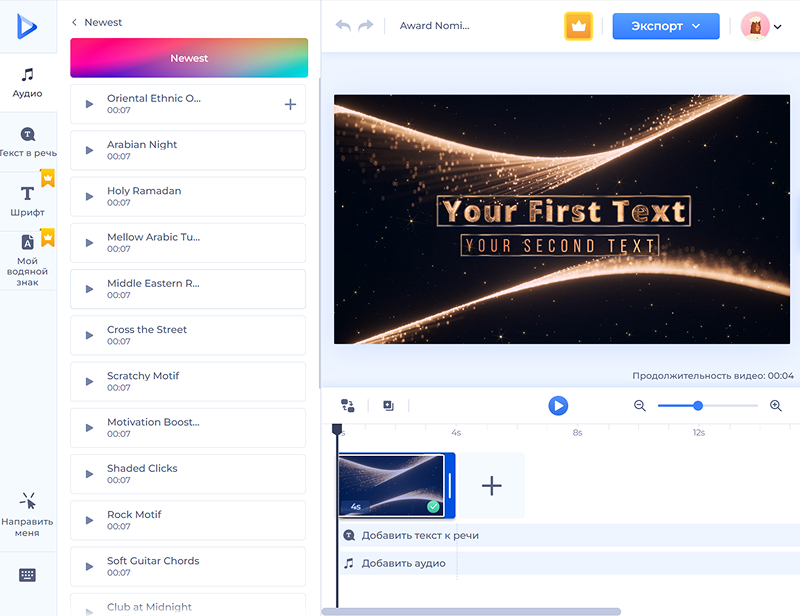The height and width of the screenshot is (616, 800).
Task: Add Oriental Ethnic track with plus icon
Action: (x=290, y=104)
